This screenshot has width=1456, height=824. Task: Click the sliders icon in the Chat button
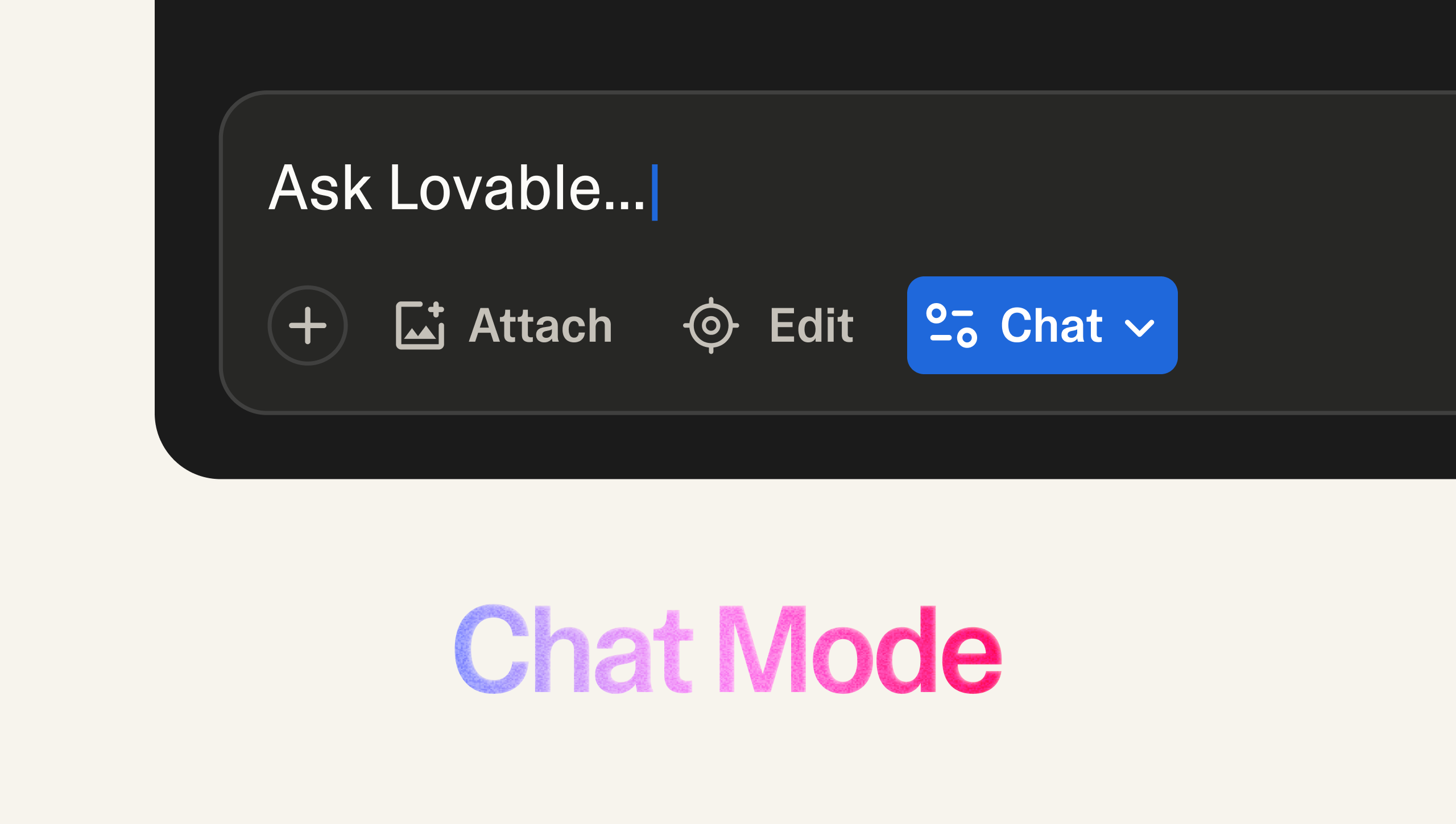[x=952, y=325]
